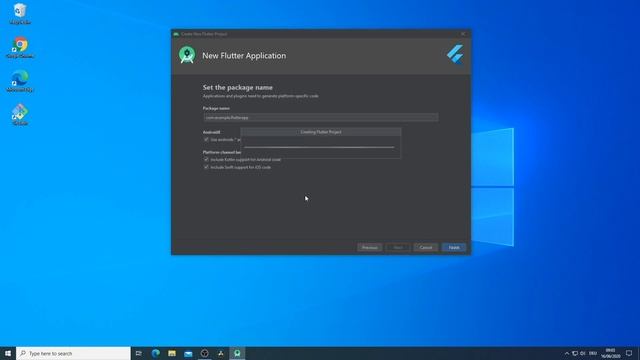Open the Recycle Bin desktop icon
This screenshot has width=640, height=360.
coord(20,13)
